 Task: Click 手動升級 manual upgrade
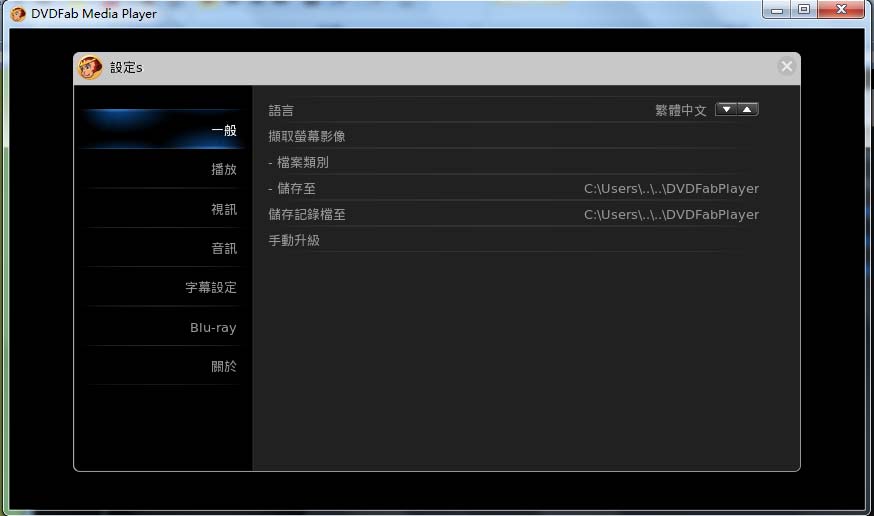pyautogui.click(x=294, y=240)
